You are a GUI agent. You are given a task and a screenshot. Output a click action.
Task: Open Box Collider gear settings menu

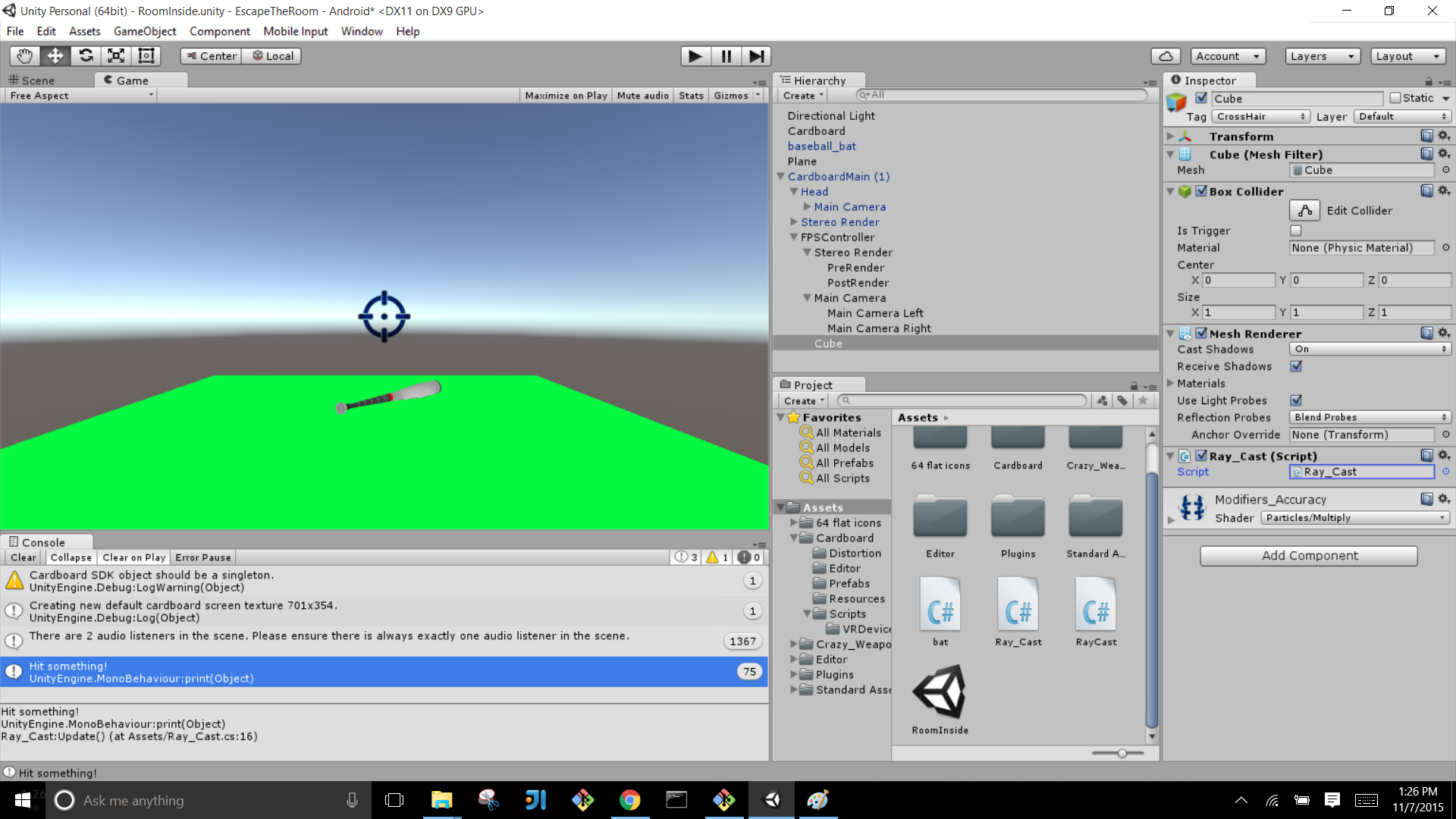pos(1444,190)
